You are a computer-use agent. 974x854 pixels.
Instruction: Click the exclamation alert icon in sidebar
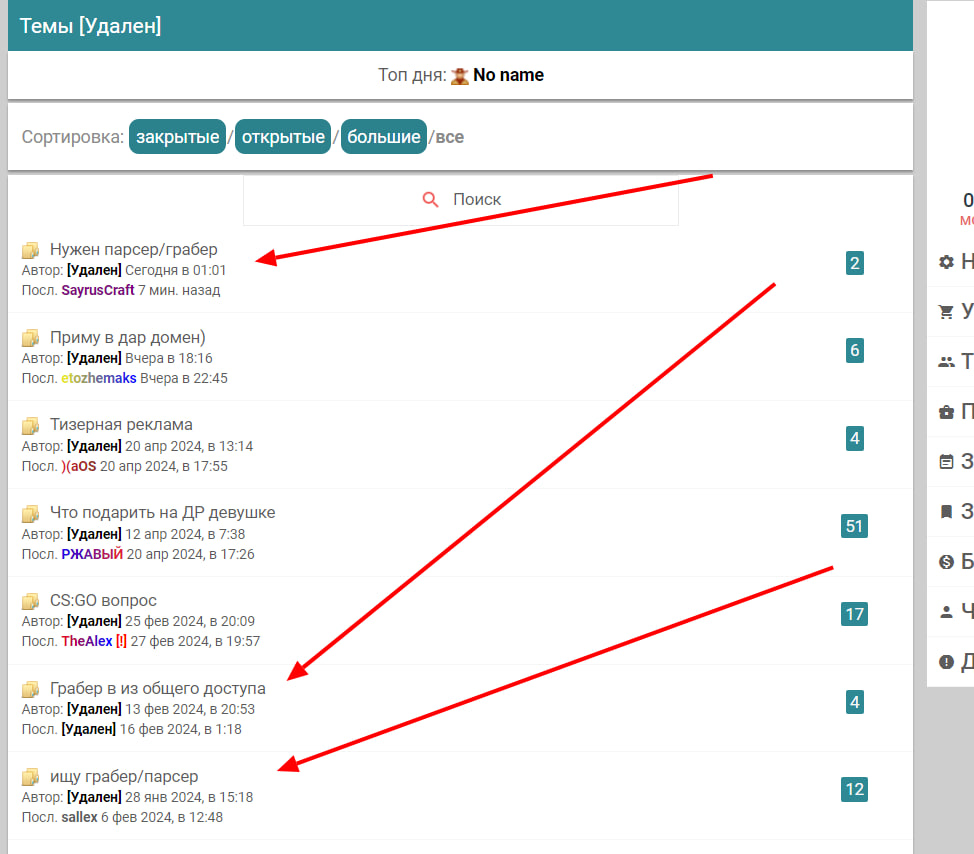(x=946, y=661)
